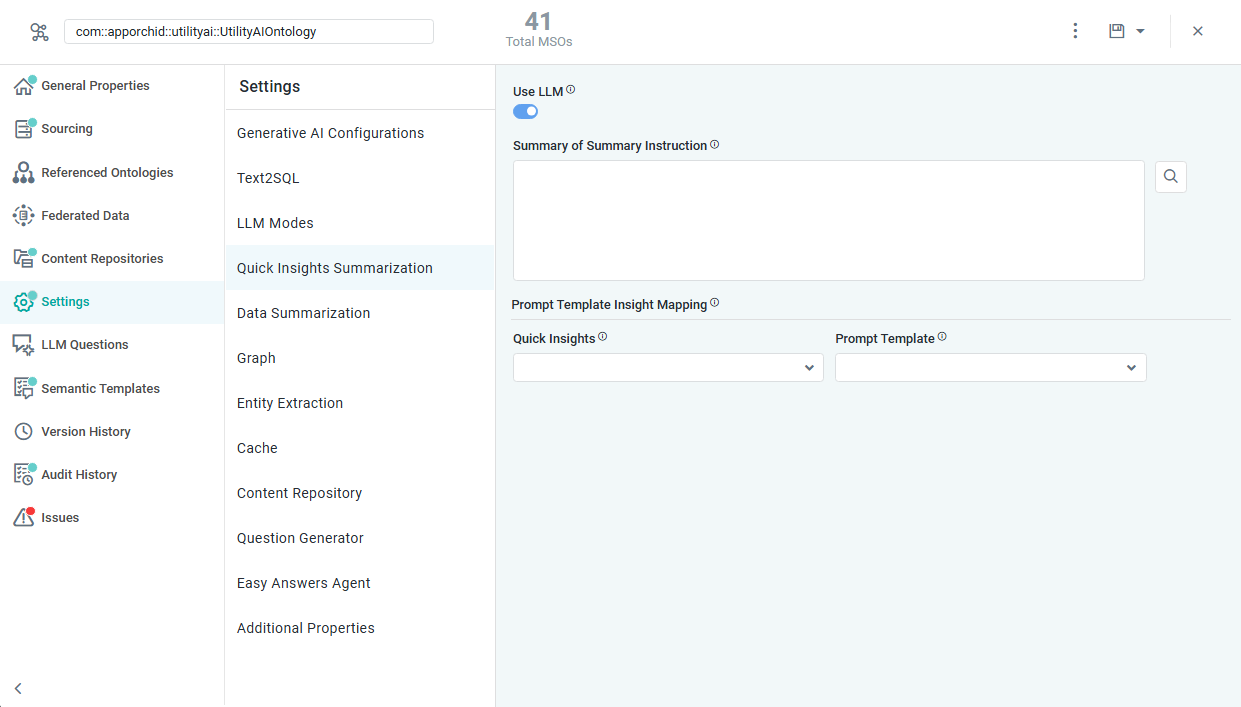Expand the Prompt Template dropdown
Image resolution: width=1241 pixels, height=707 pixels.
pyautogui.click(x=991, y=367)
